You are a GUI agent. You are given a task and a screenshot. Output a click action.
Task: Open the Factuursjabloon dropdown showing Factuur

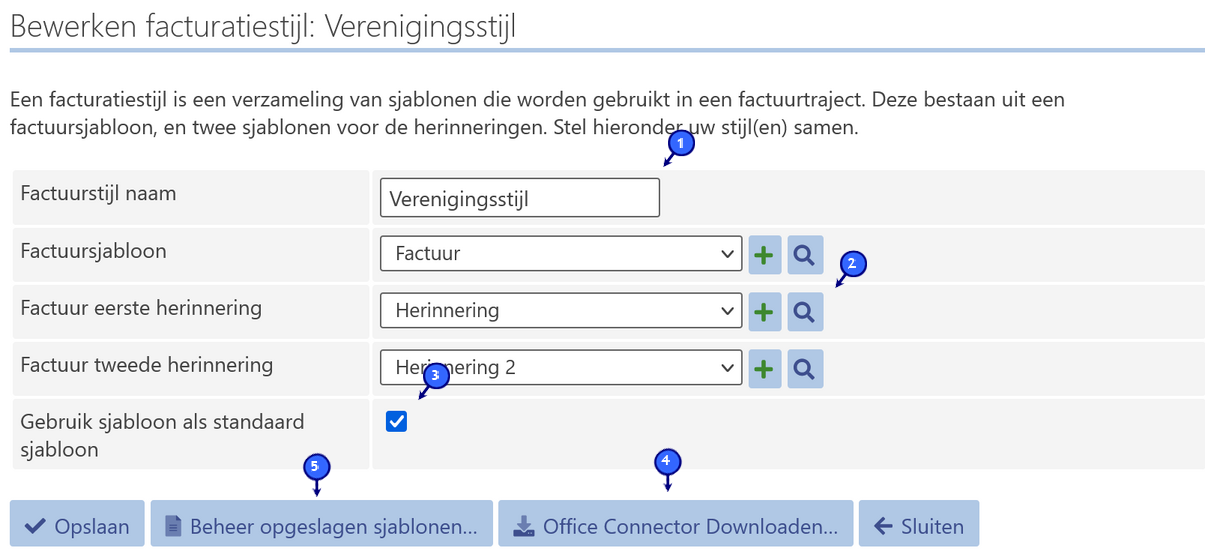pos(561,254)
